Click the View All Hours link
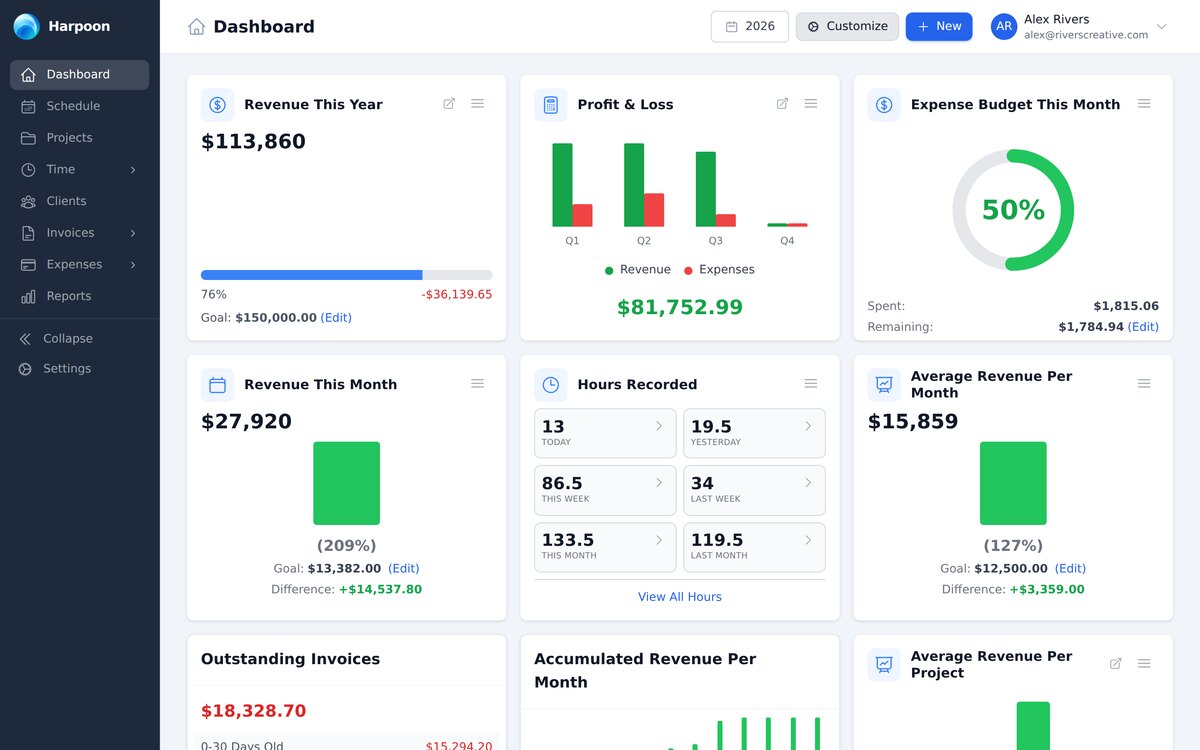 tap(680, 597)
